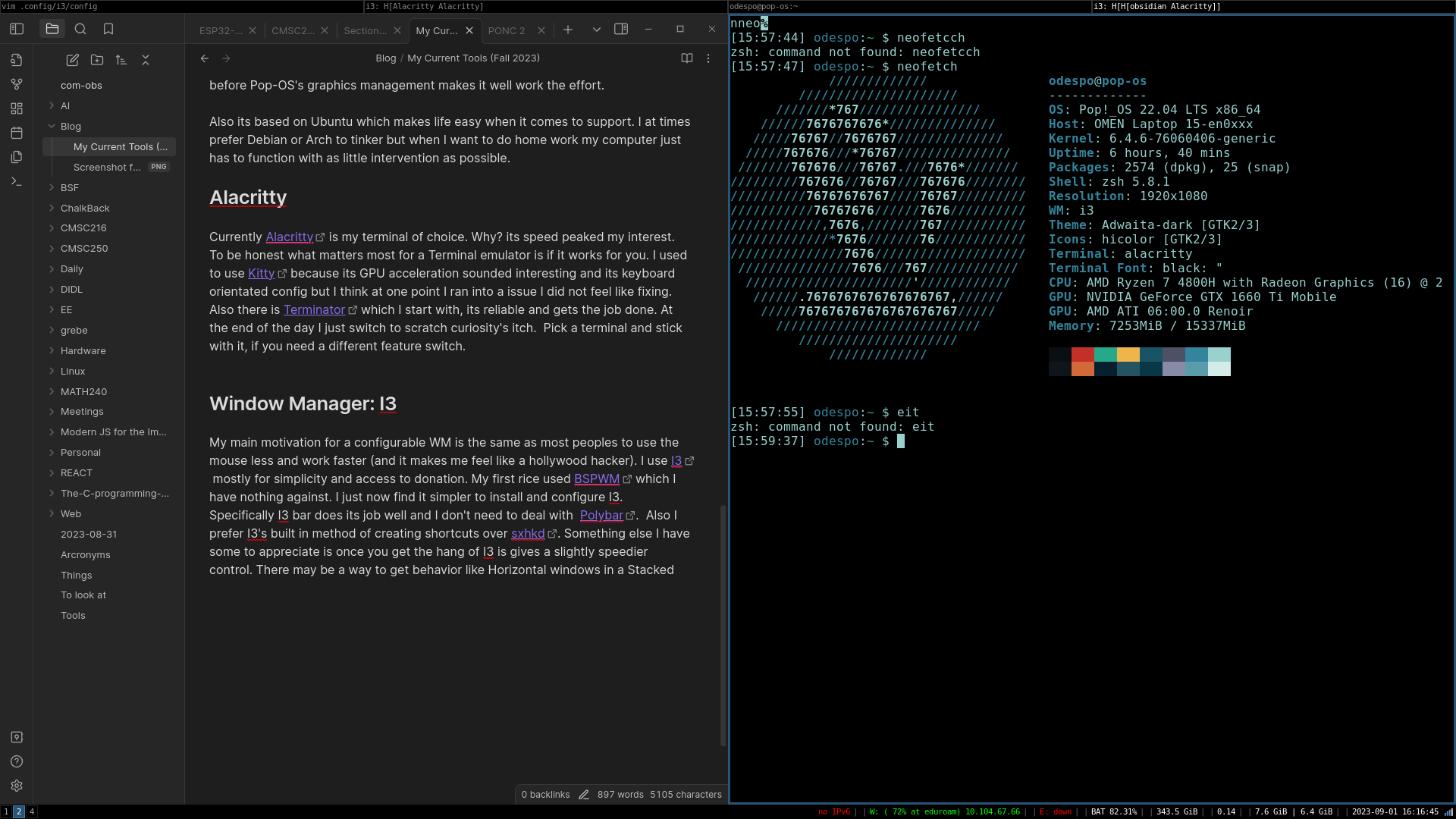Collapse all folders icon in file explorer
Viewport: 1456px width, 819px height.
point(146,59)
